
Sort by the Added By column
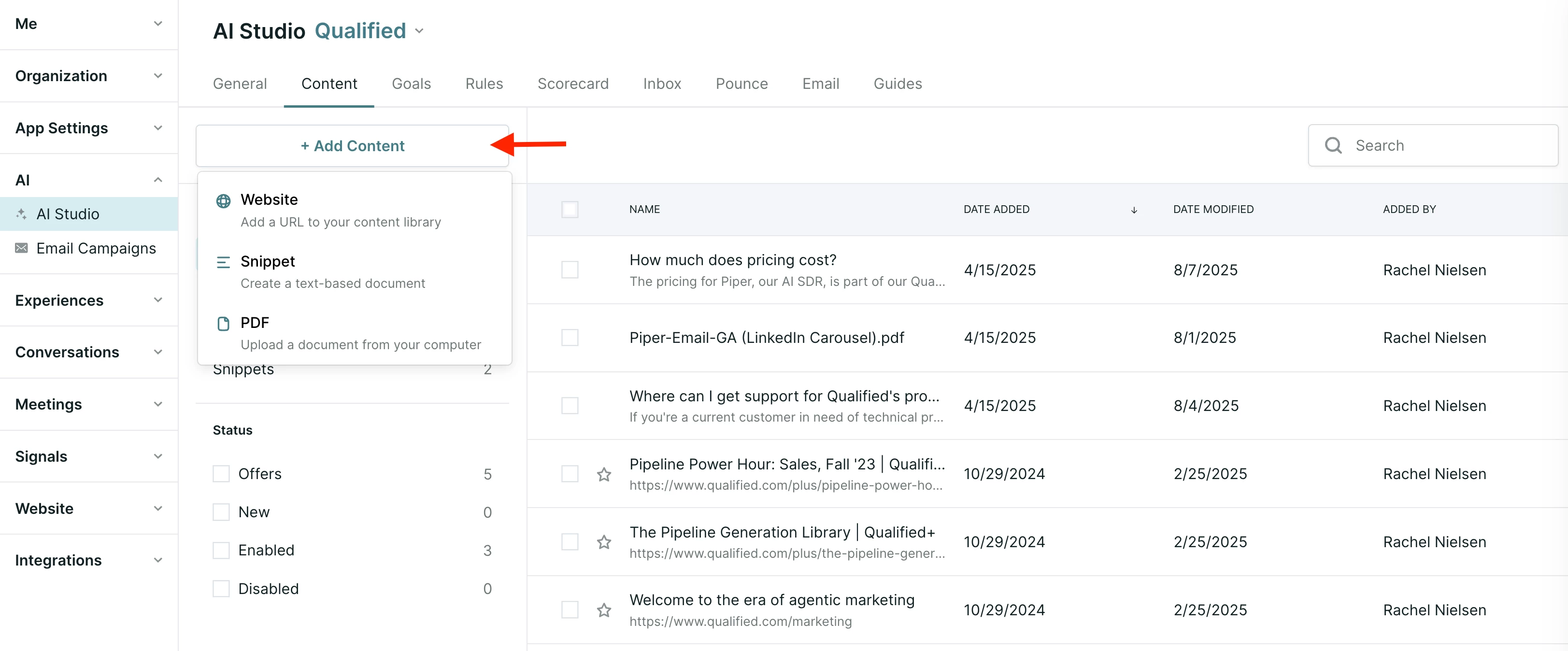click(1409, 209)
